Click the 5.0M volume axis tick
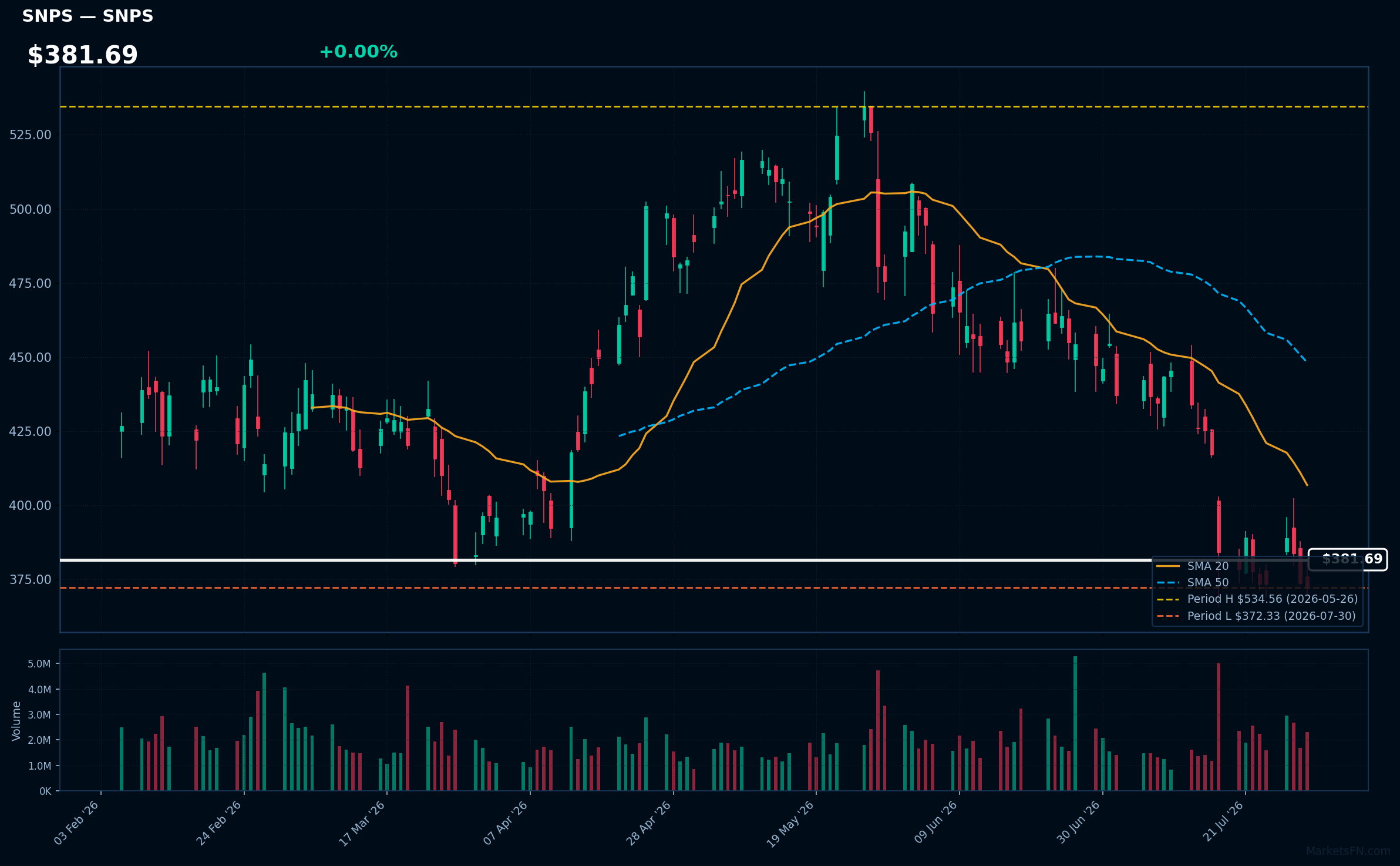This screenshot has width=1400, height=866. tap(39, 664)
